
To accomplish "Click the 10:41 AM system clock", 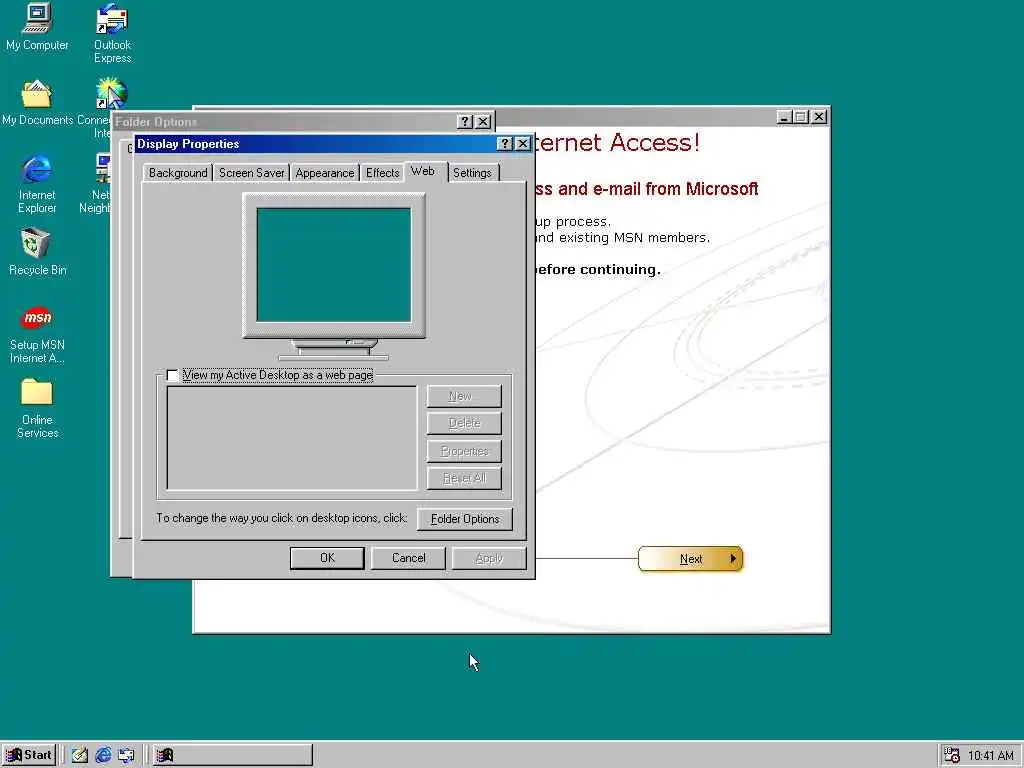I will 990,756.
